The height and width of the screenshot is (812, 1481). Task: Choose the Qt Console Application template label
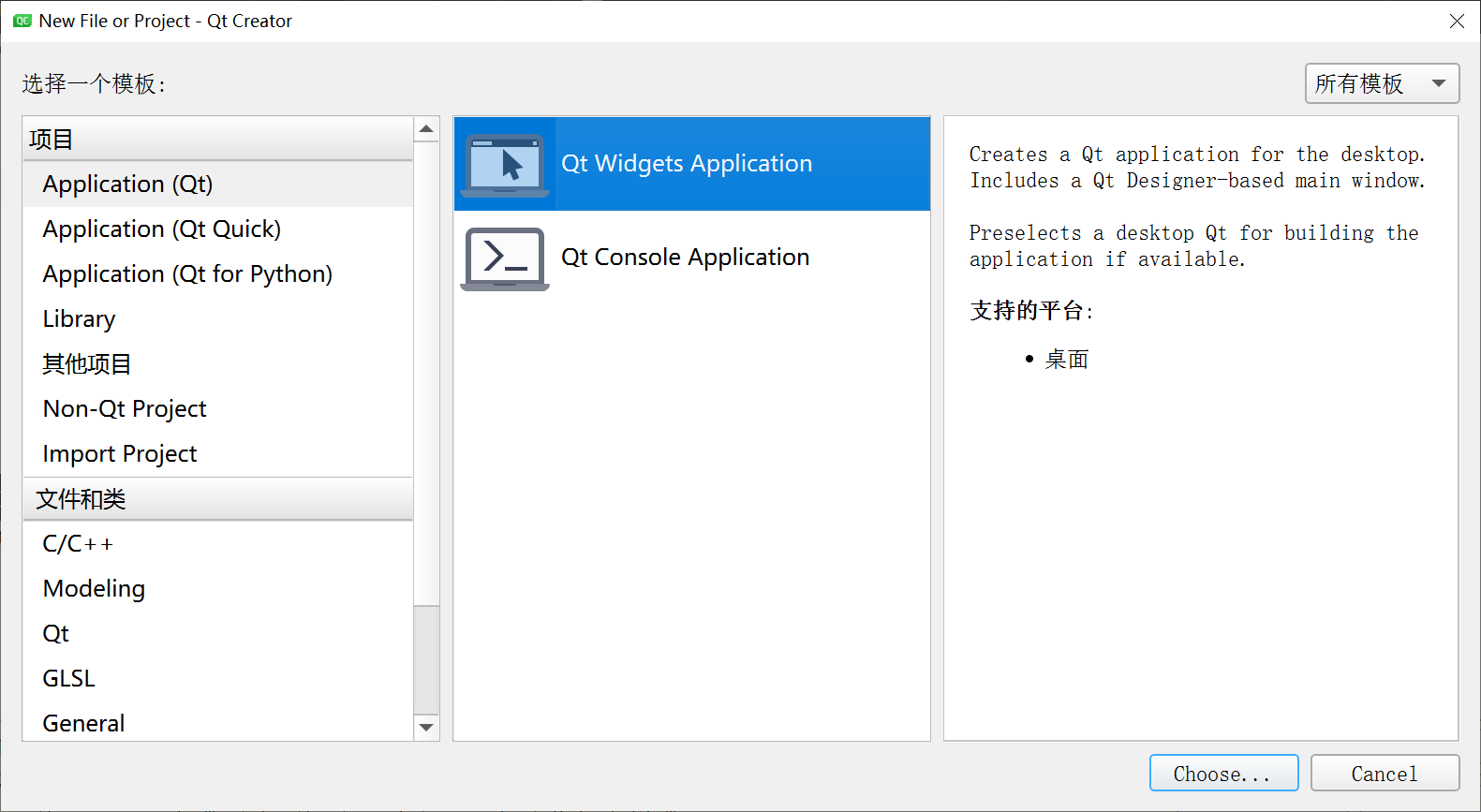click(685, 258)
